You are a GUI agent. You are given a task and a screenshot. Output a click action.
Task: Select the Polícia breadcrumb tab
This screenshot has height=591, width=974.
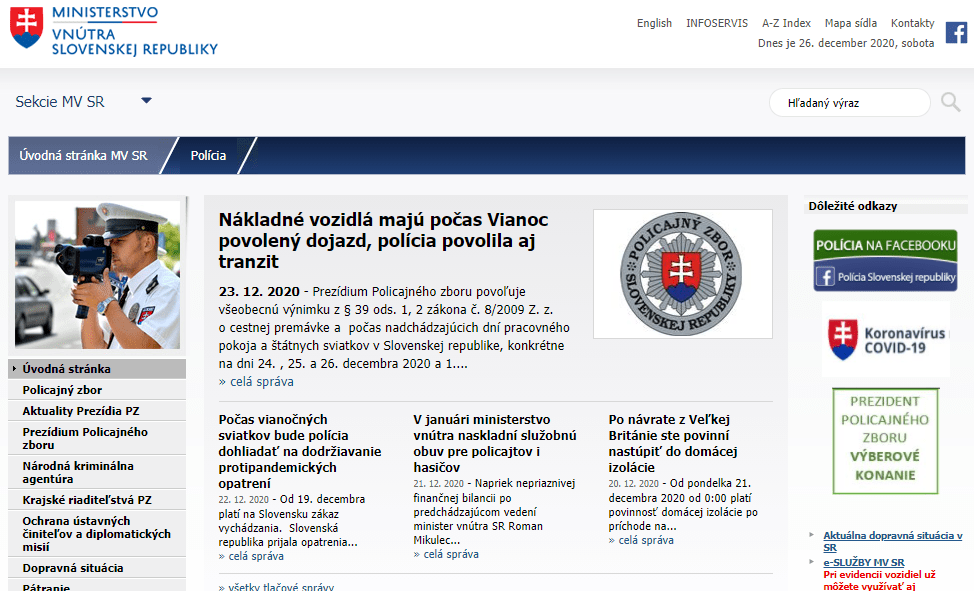tap(208, 156)
